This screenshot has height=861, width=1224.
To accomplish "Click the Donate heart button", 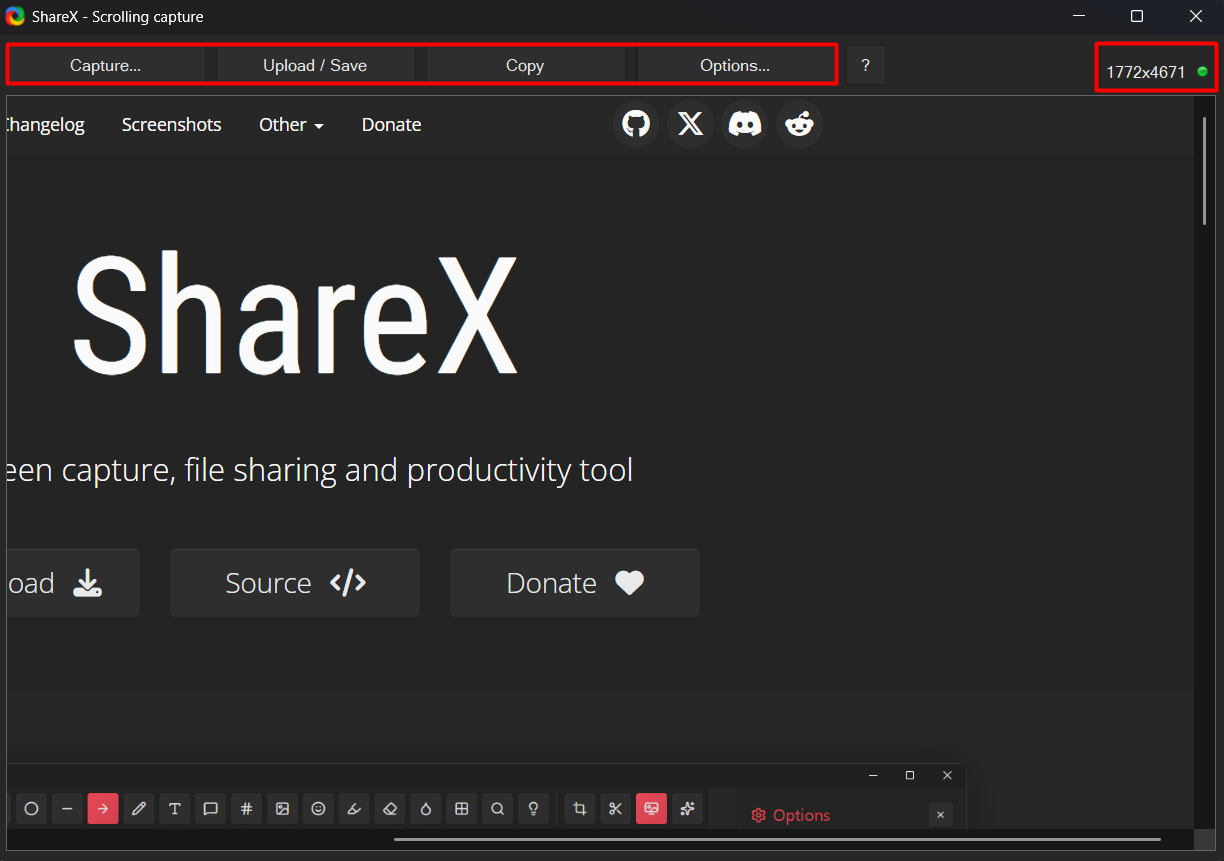I will [x=575, y=583].
